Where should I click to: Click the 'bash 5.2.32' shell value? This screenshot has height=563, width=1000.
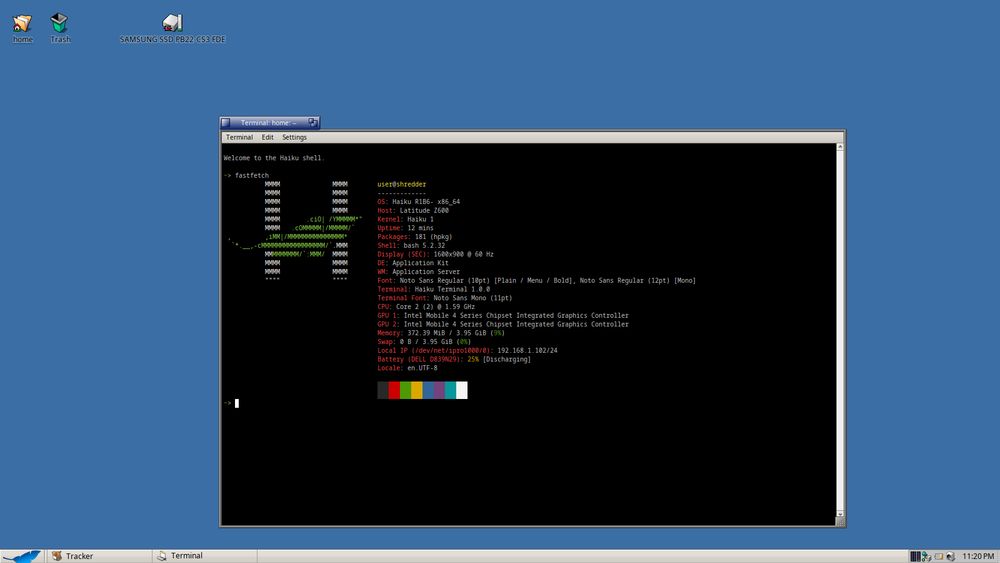tap(424, 245)
